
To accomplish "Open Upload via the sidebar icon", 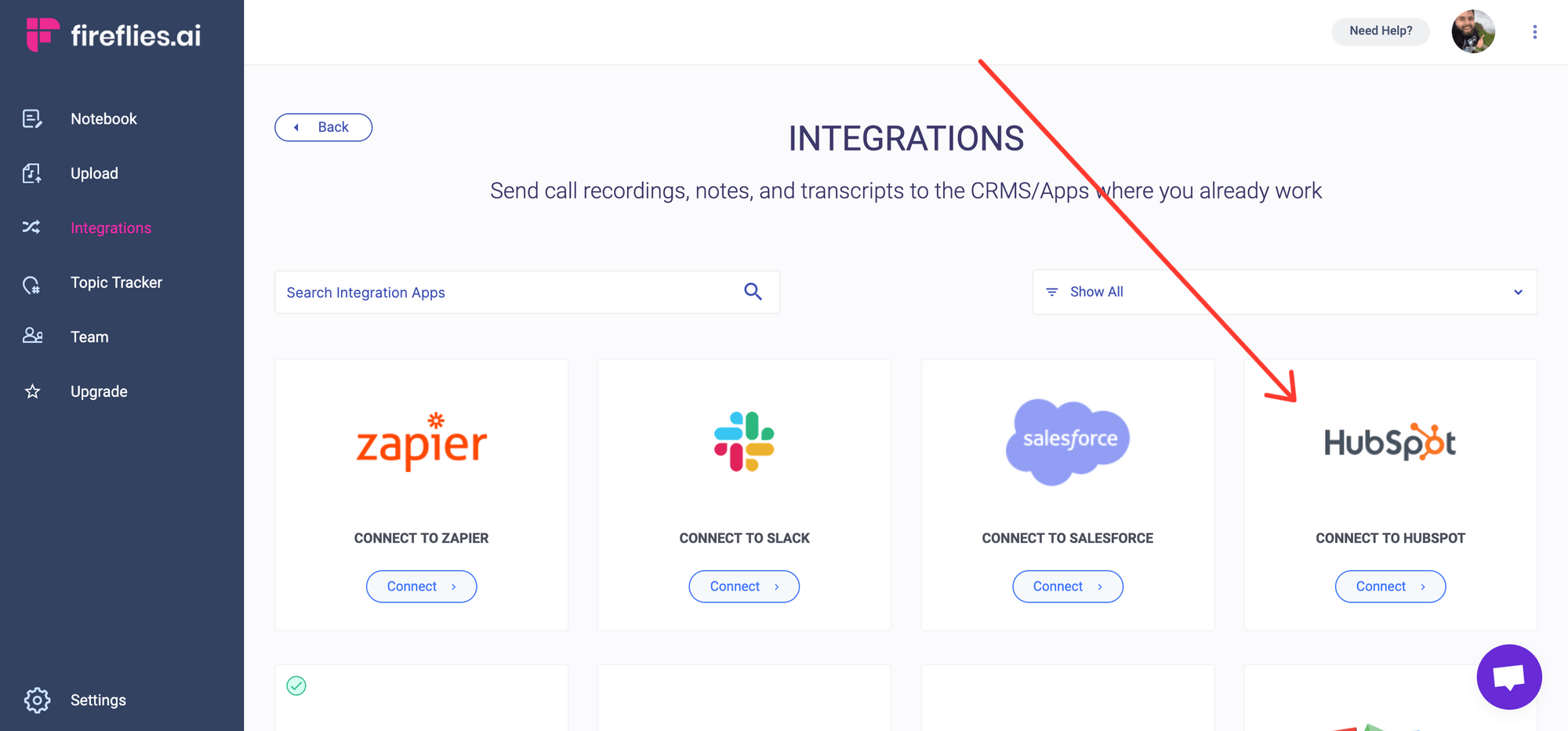I will (x=32, y=173).
